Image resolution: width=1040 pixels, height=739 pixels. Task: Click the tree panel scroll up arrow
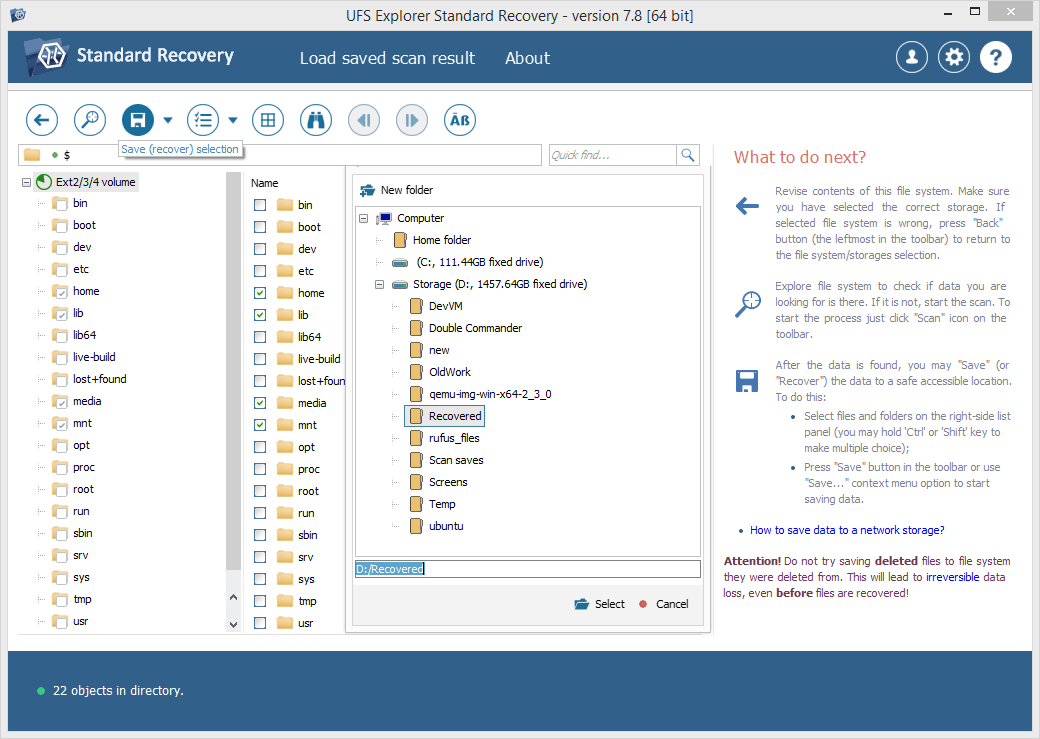233,597
